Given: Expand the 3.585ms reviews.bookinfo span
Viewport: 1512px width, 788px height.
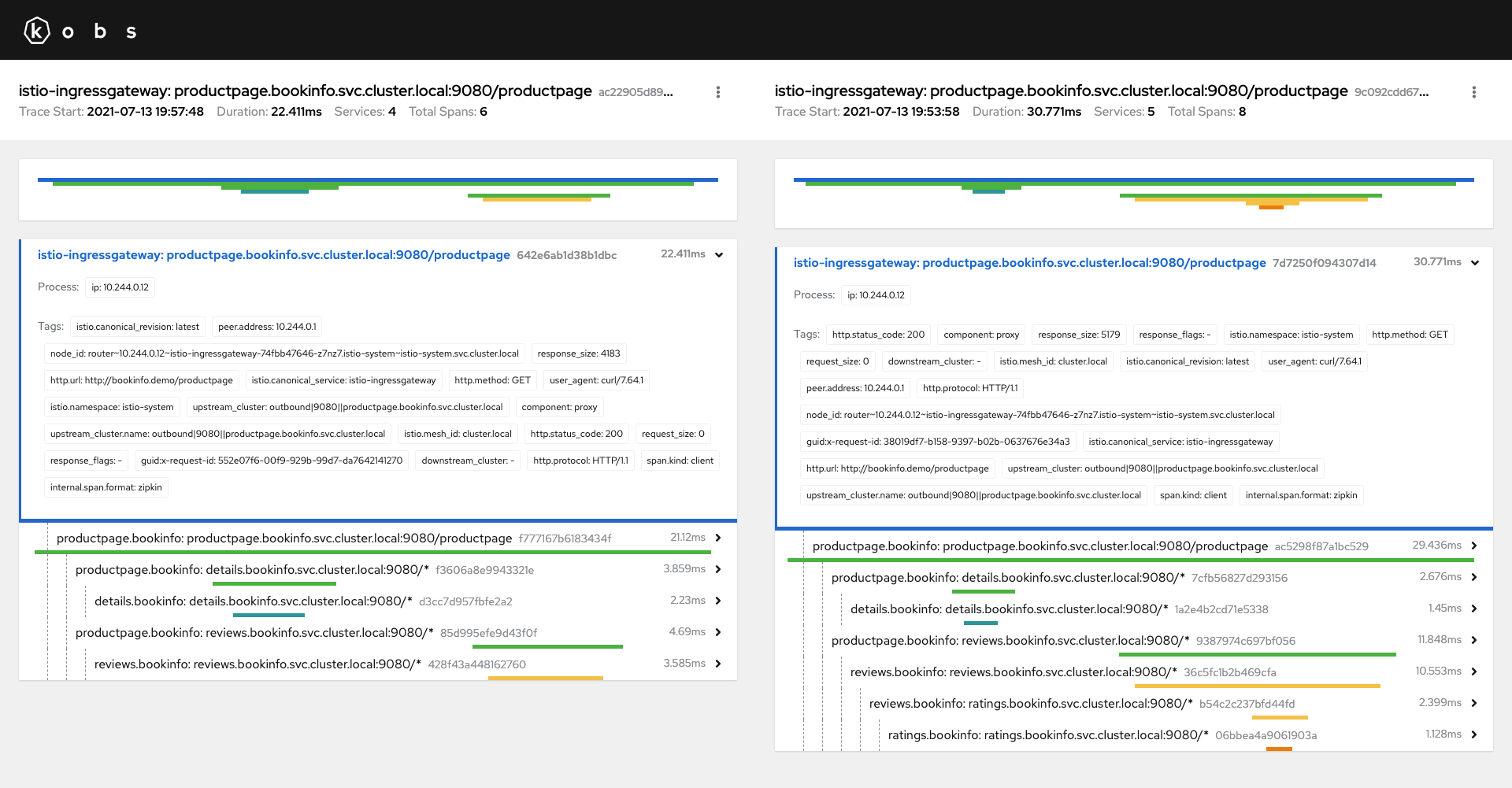Looking at the screenshot, I should [x=717, y=664].
